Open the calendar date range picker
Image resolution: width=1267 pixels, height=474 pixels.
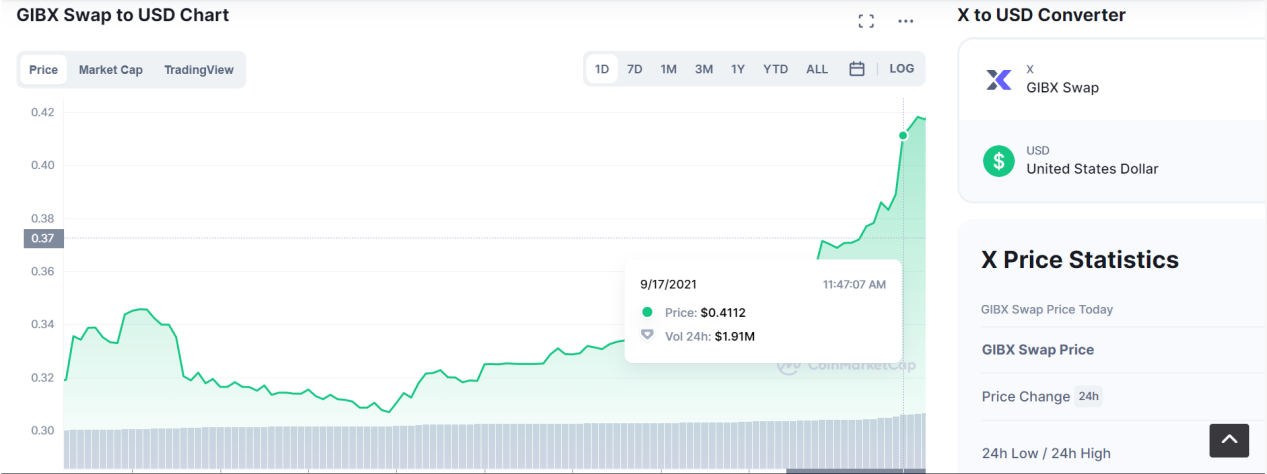(x=857, y=69)
